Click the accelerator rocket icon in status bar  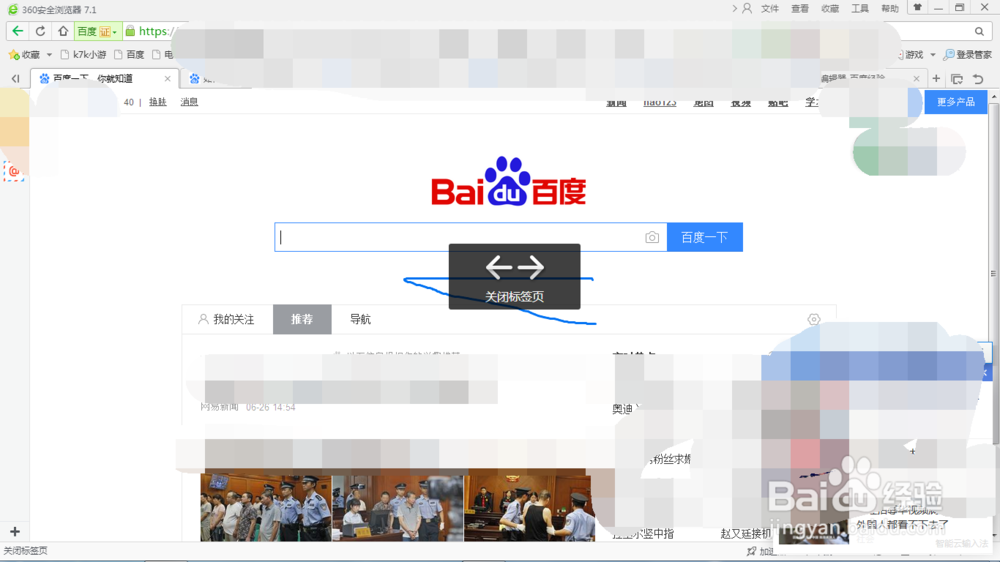pyautogui.click(x=751, y=551)
